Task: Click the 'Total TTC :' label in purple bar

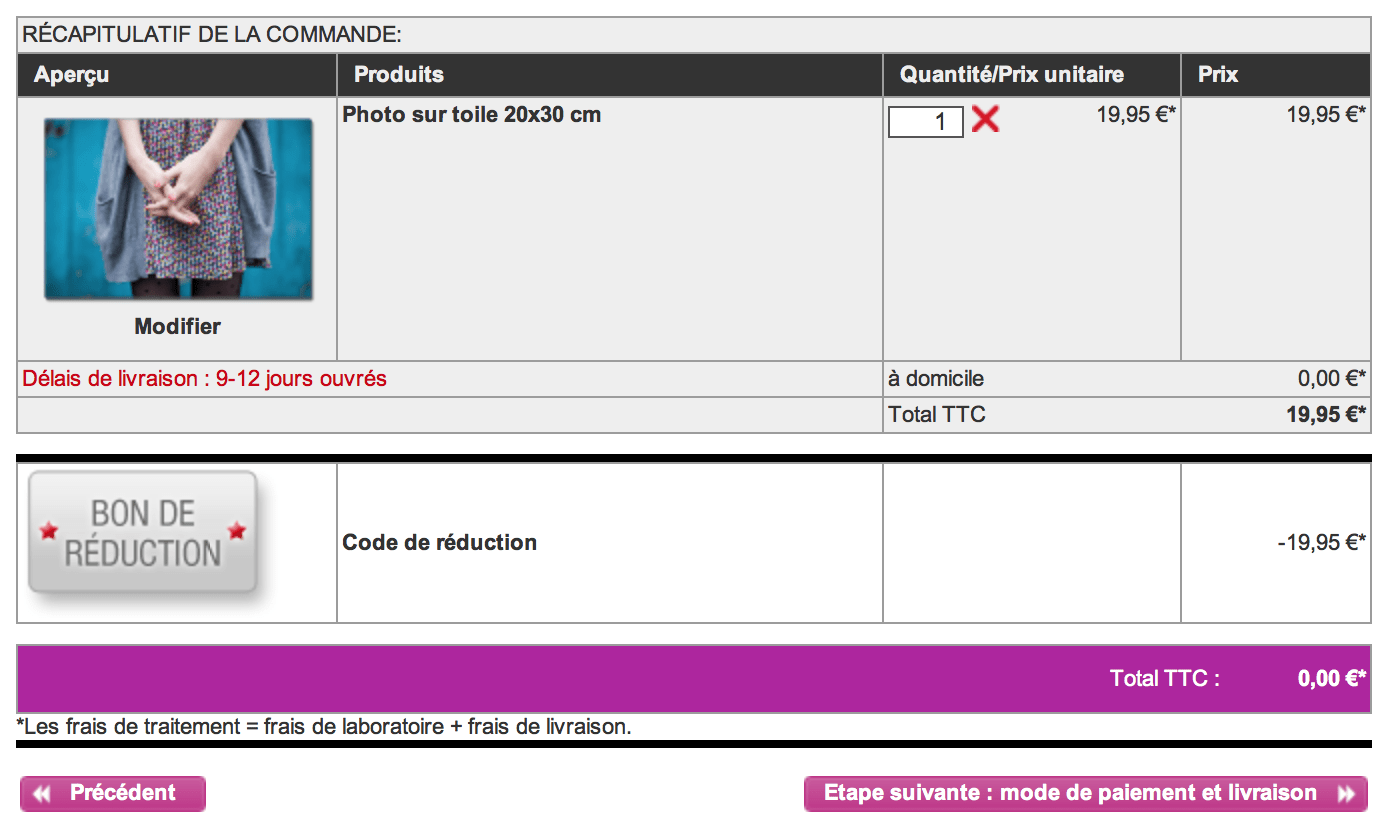Action: coord(1165,678)
